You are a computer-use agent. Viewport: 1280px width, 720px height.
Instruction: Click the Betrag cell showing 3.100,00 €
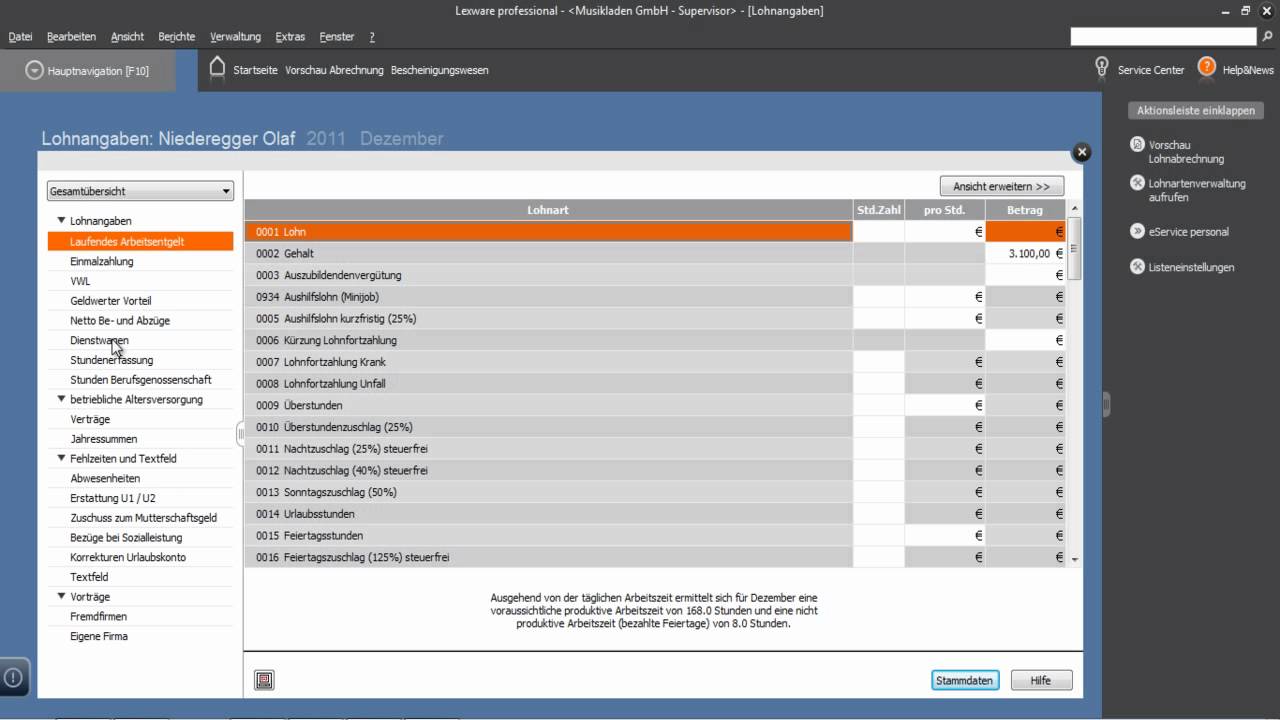coord(1025,253)
